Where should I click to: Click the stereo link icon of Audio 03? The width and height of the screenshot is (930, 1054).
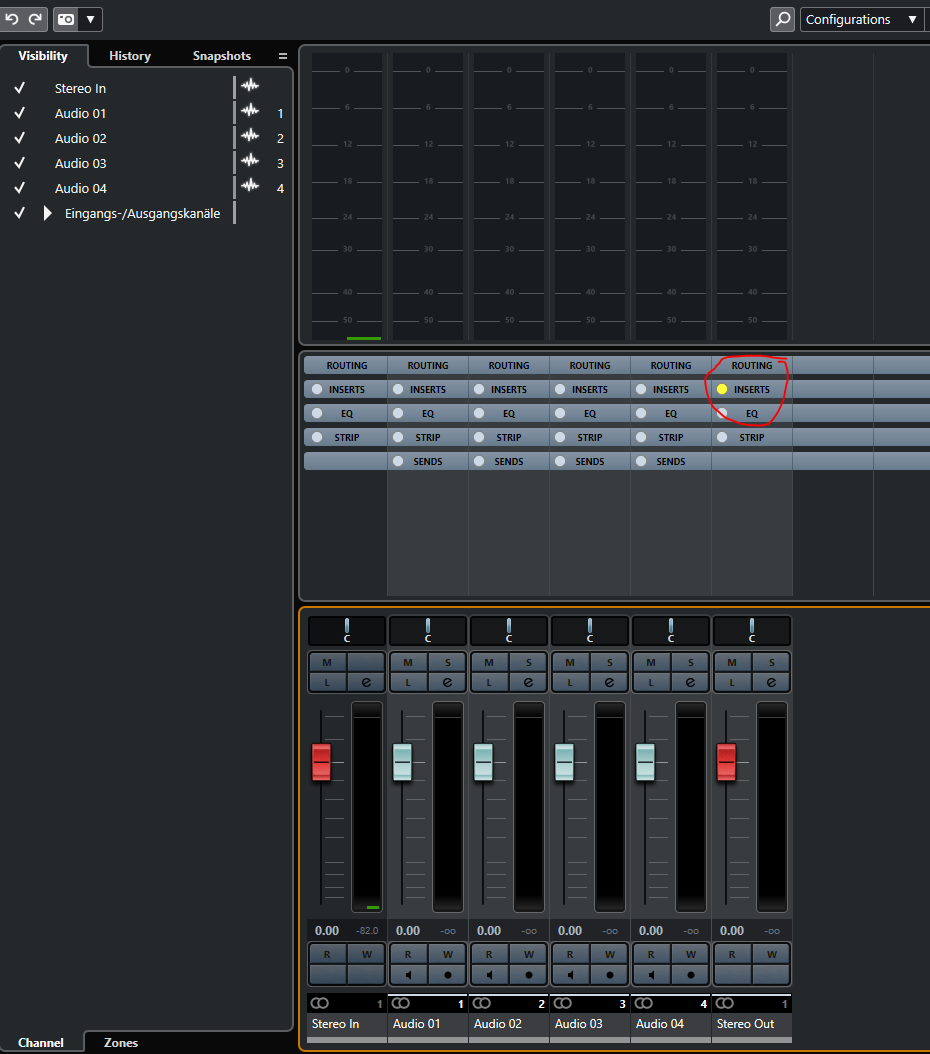point(562,1003)
